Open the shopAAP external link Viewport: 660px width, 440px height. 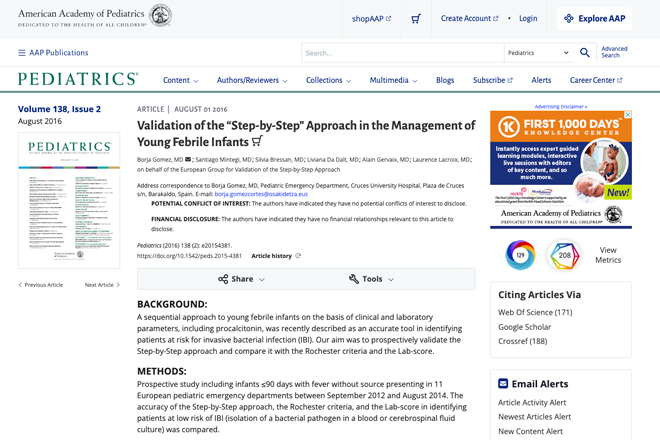pos(371,19)
